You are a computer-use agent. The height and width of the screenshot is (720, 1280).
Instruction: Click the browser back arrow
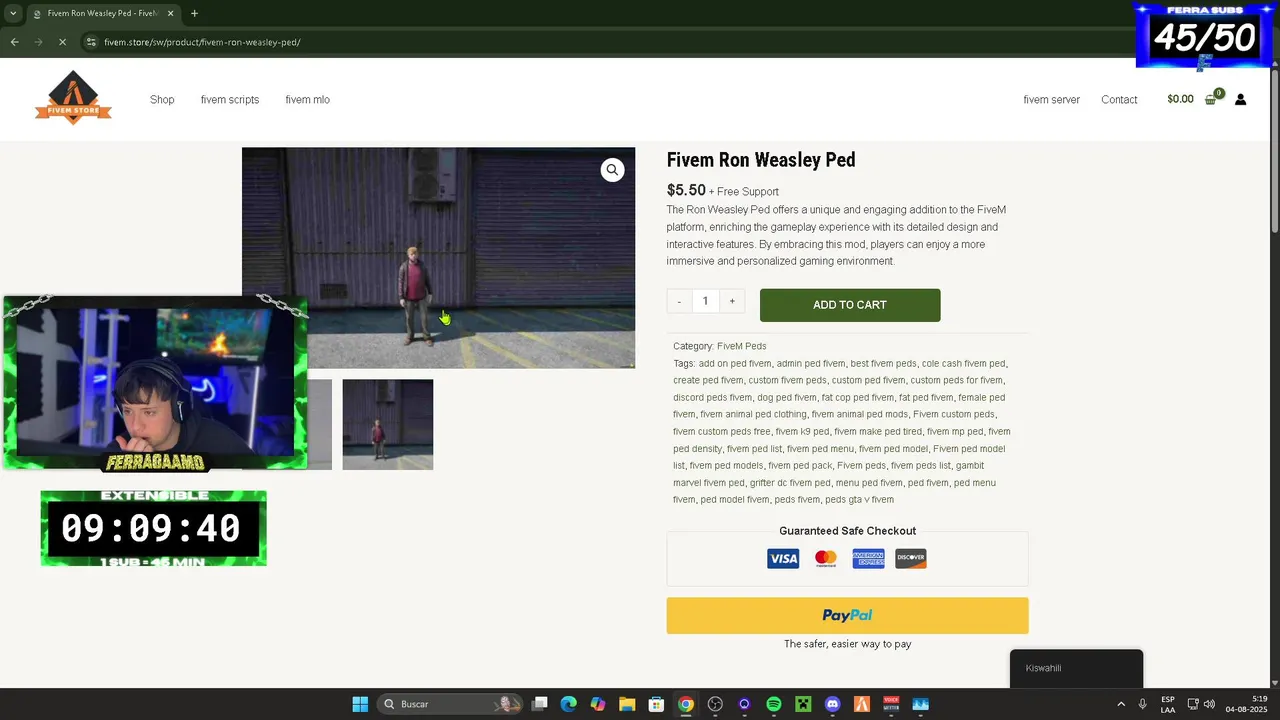tap(14, 42)
